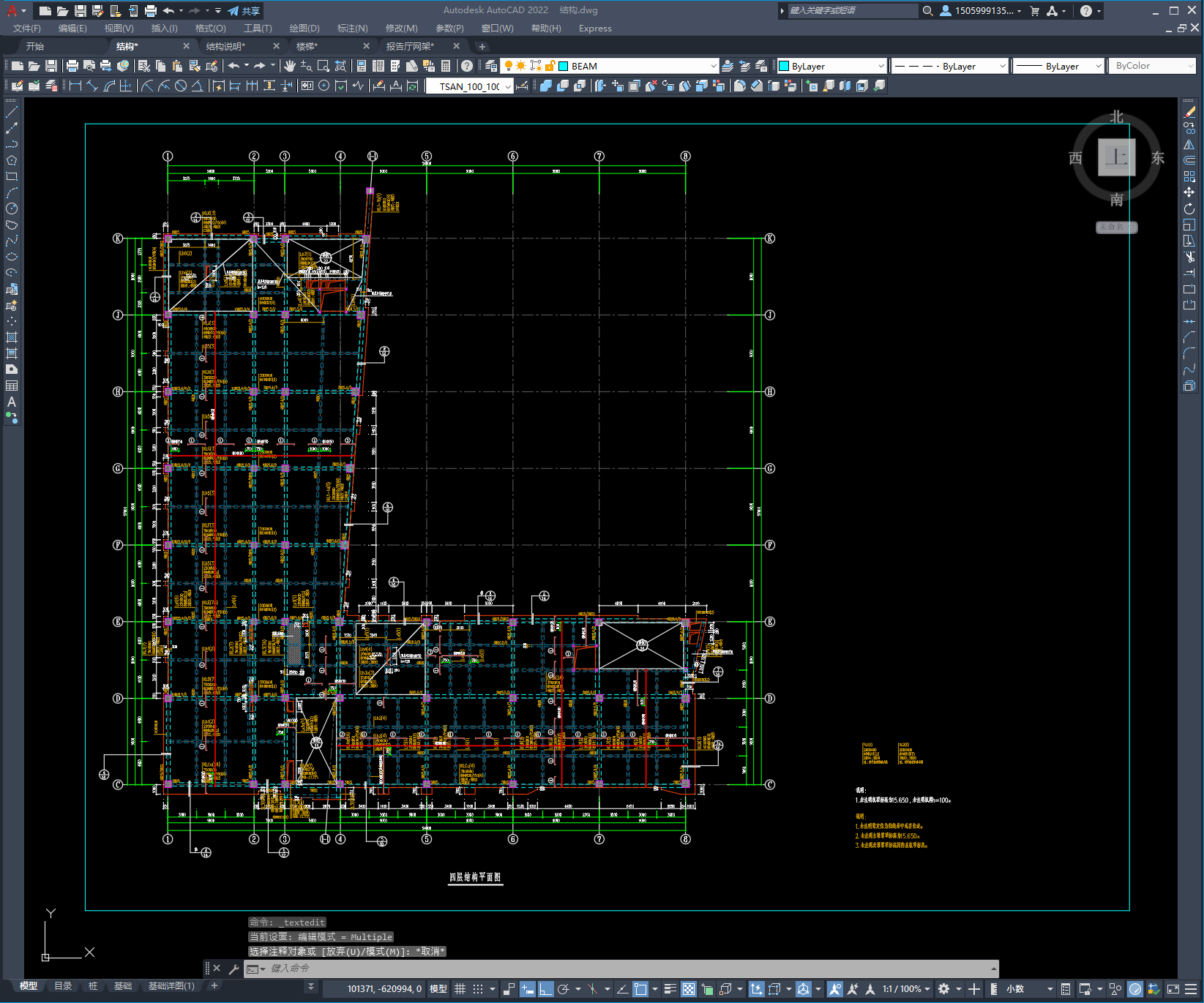Click the Plot printer icon in standard toolbar
Image resolution: width=1204 pixels, height=1003 pixels.
click(x=72, y=66)
